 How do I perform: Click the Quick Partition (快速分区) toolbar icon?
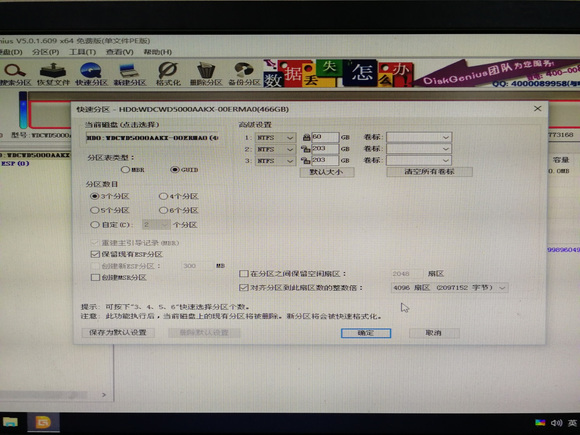pos(91,74)
